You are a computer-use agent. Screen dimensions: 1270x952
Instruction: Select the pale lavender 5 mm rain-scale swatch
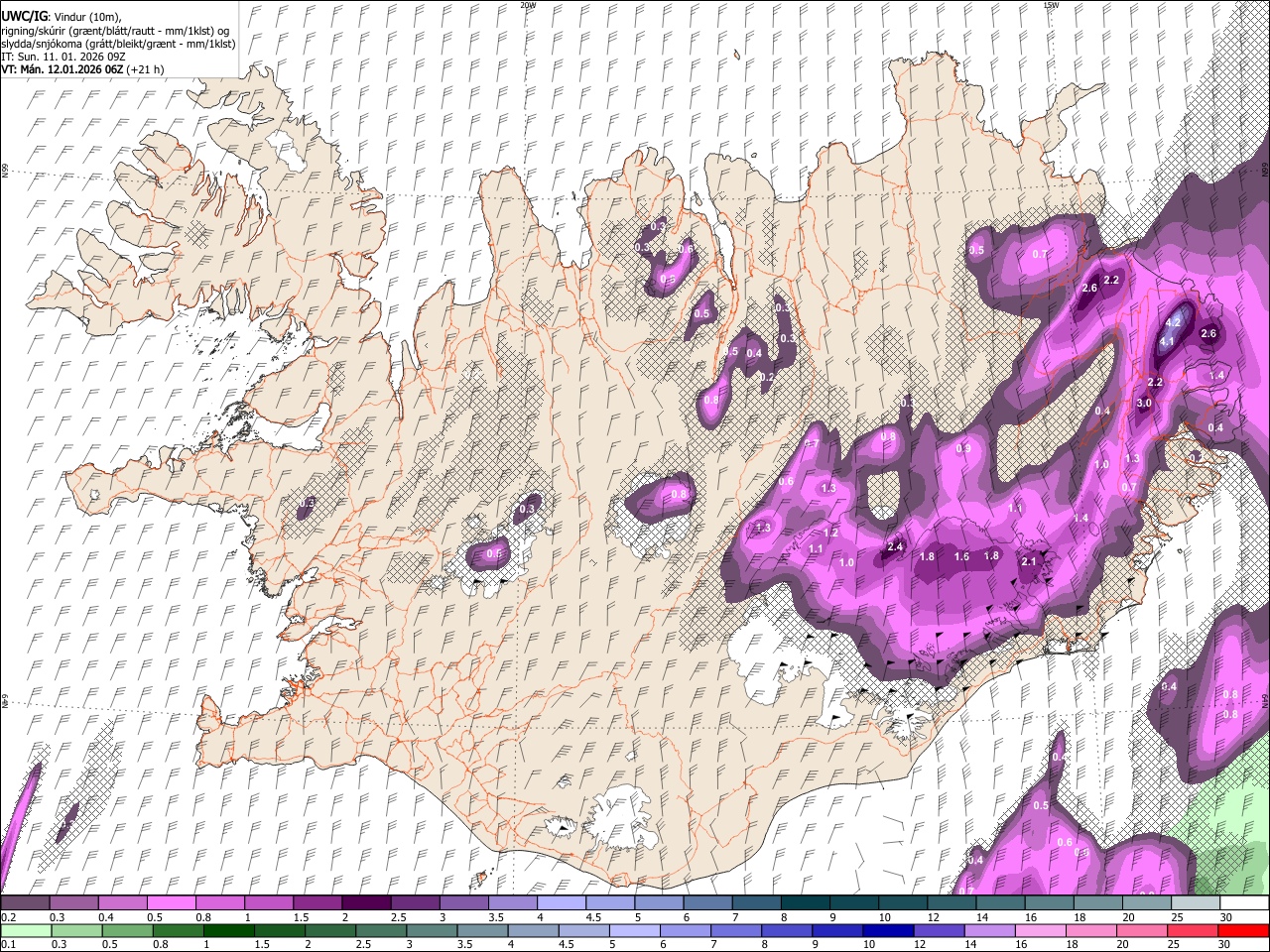tap(634, 930)
